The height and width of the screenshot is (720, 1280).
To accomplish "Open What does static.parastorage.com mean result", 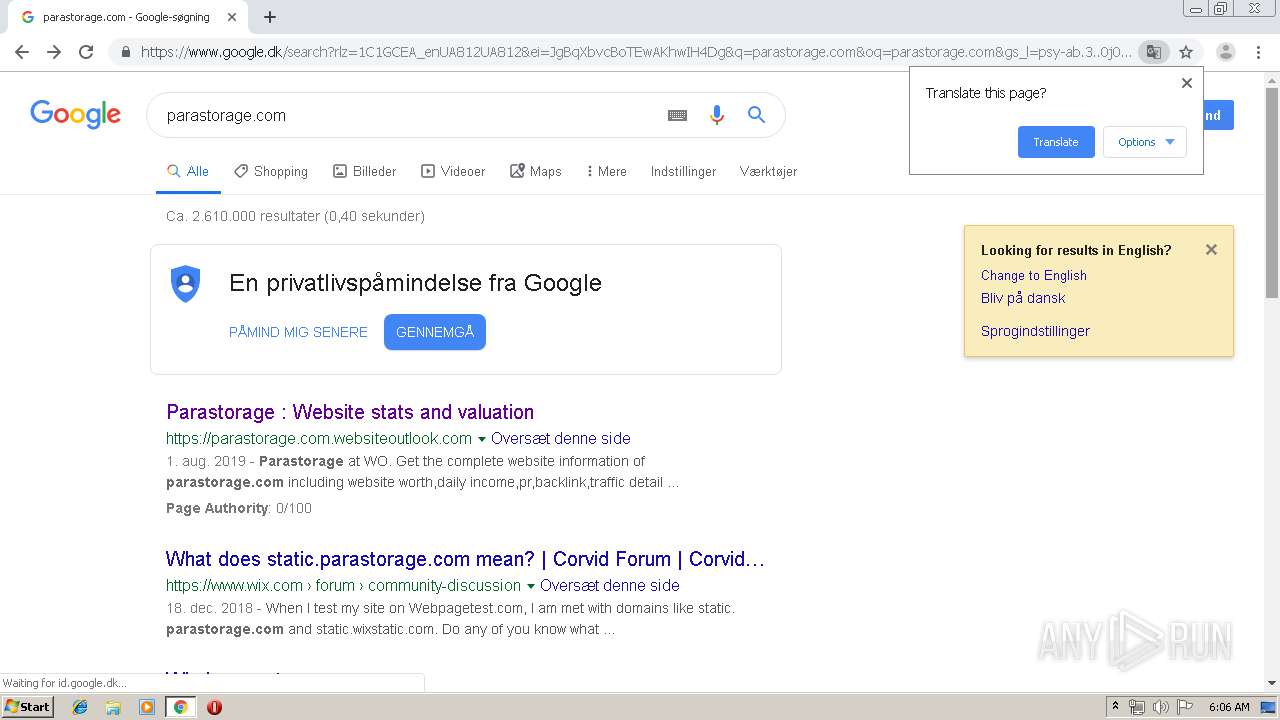I will click(x=465, y=559).
